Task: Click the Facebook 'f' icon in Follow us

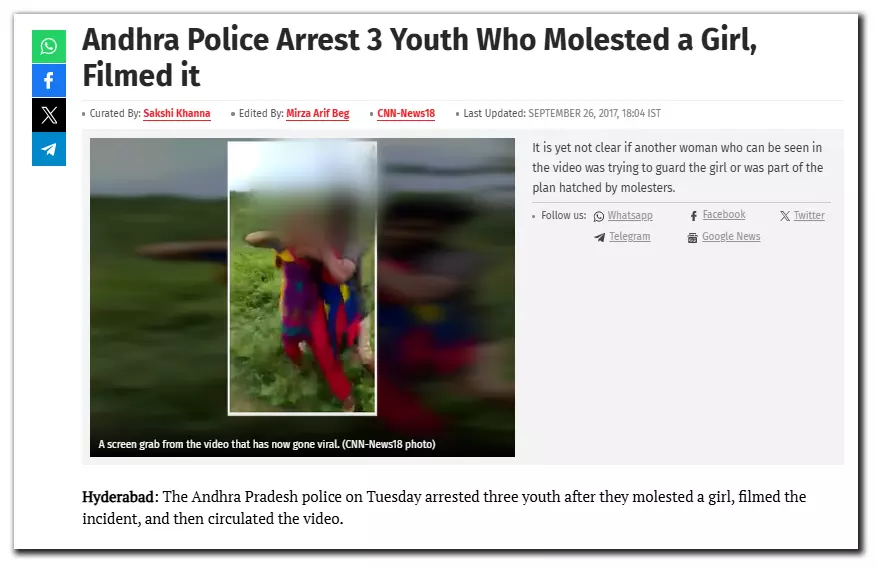Action: 694,216
